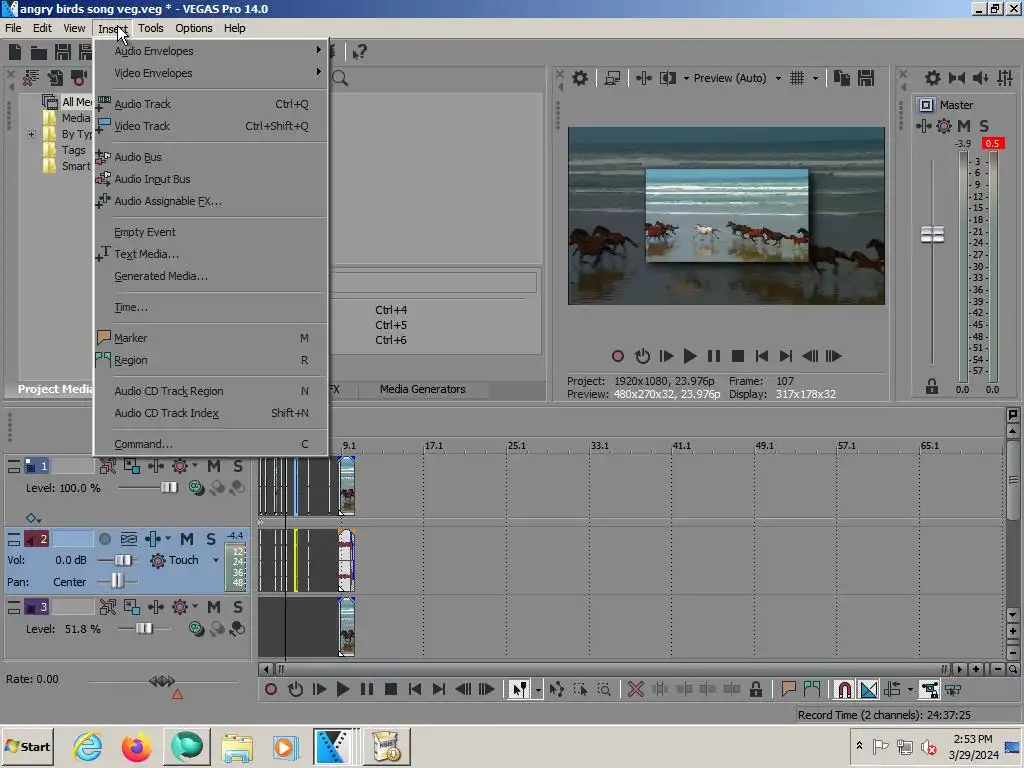The image size is (1024, 768).
Task: Click track 2 Pan slider
Action: 117,581
